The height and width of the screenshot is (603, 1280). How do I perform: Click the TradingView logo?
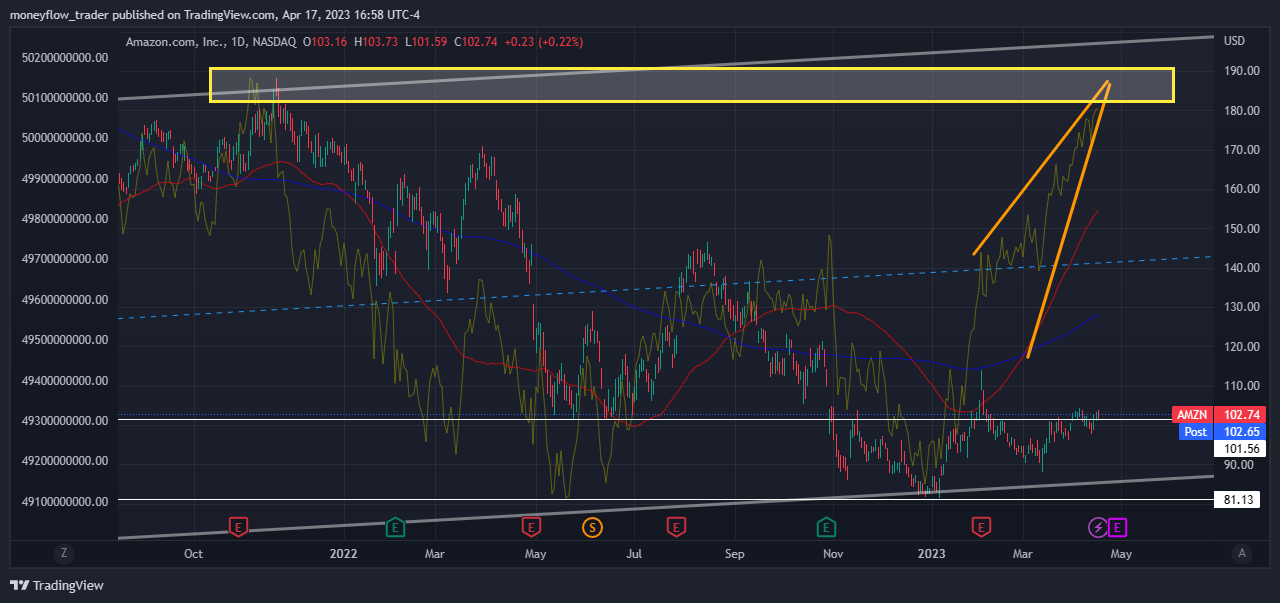[x=57, y=585]
